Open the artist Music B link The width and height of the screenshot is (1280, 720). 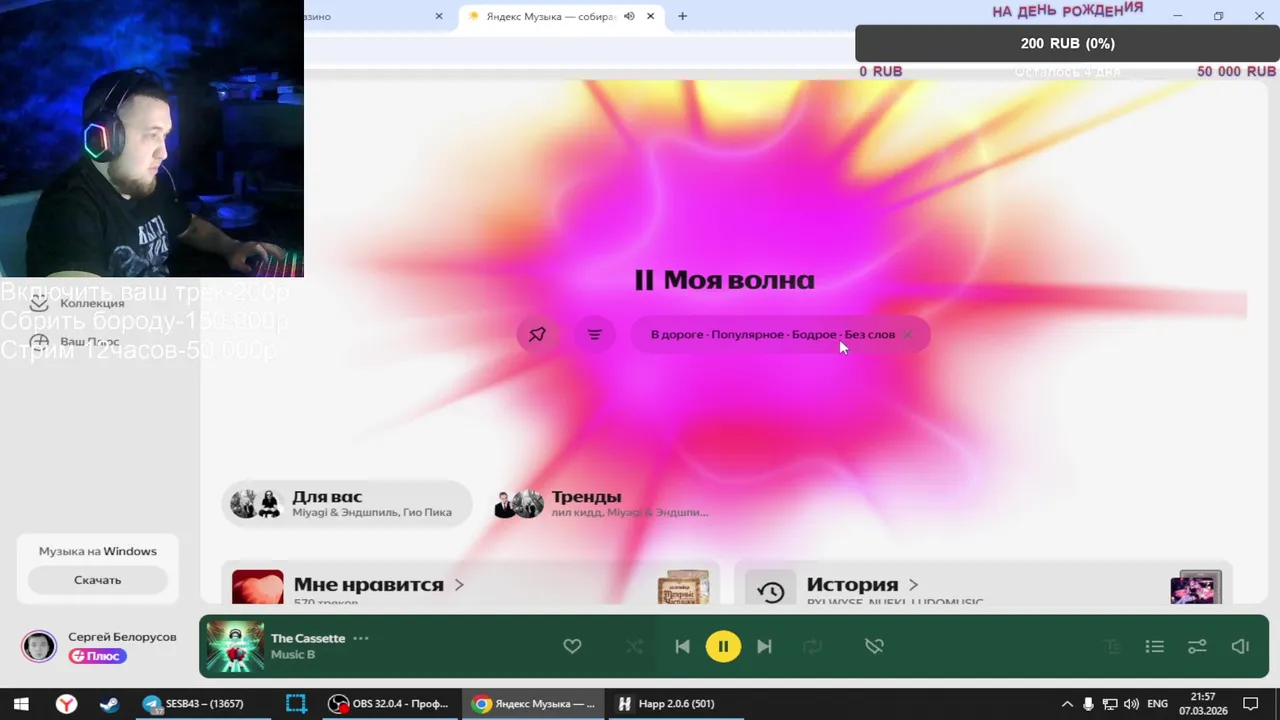point(293,654)
